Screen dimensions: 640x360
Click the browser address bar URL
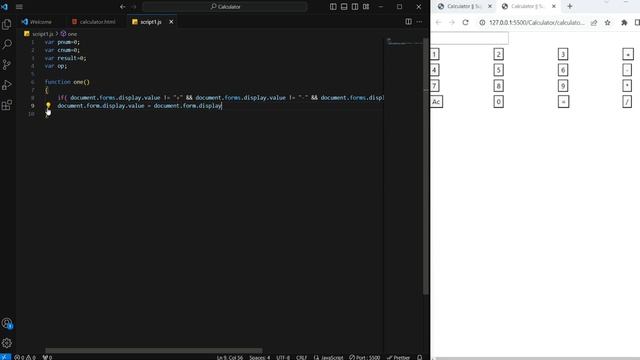(536, 23)
